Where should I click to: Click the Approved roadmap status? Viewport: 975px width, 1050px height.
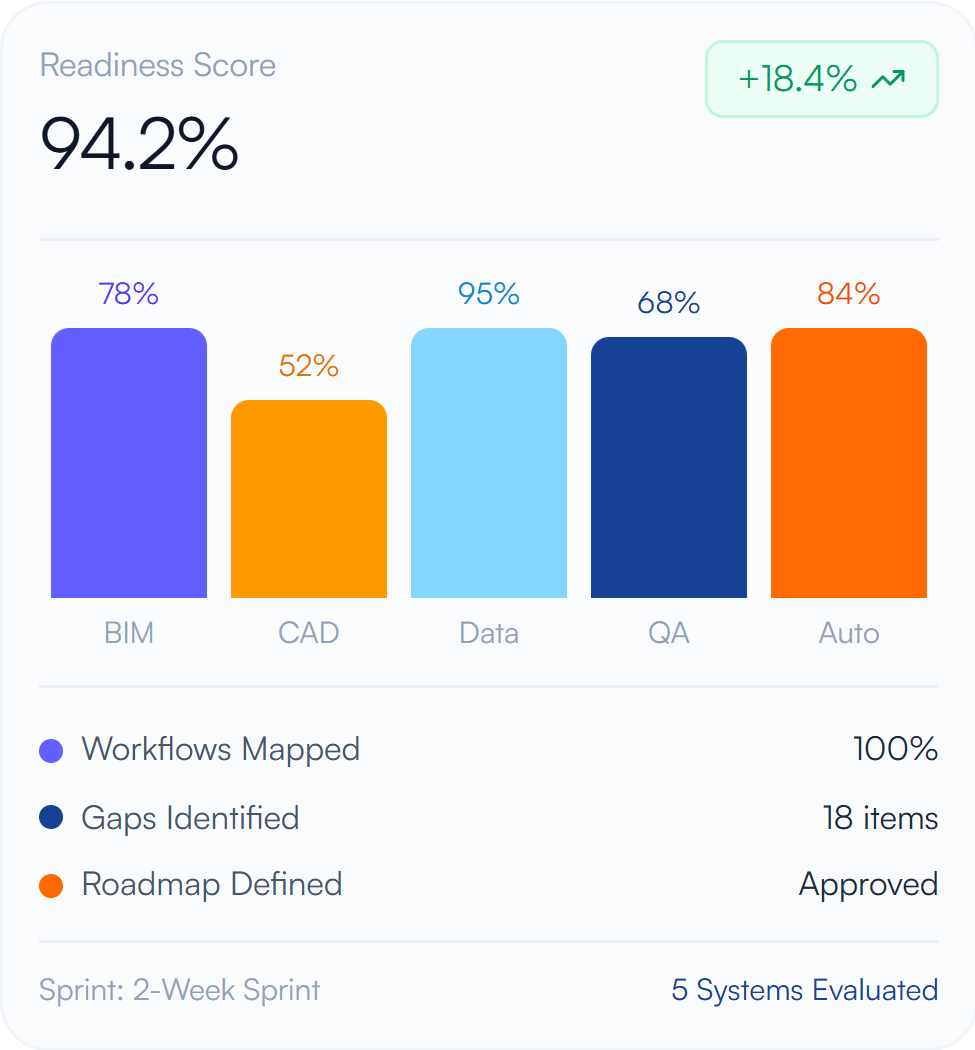point(869,885)
